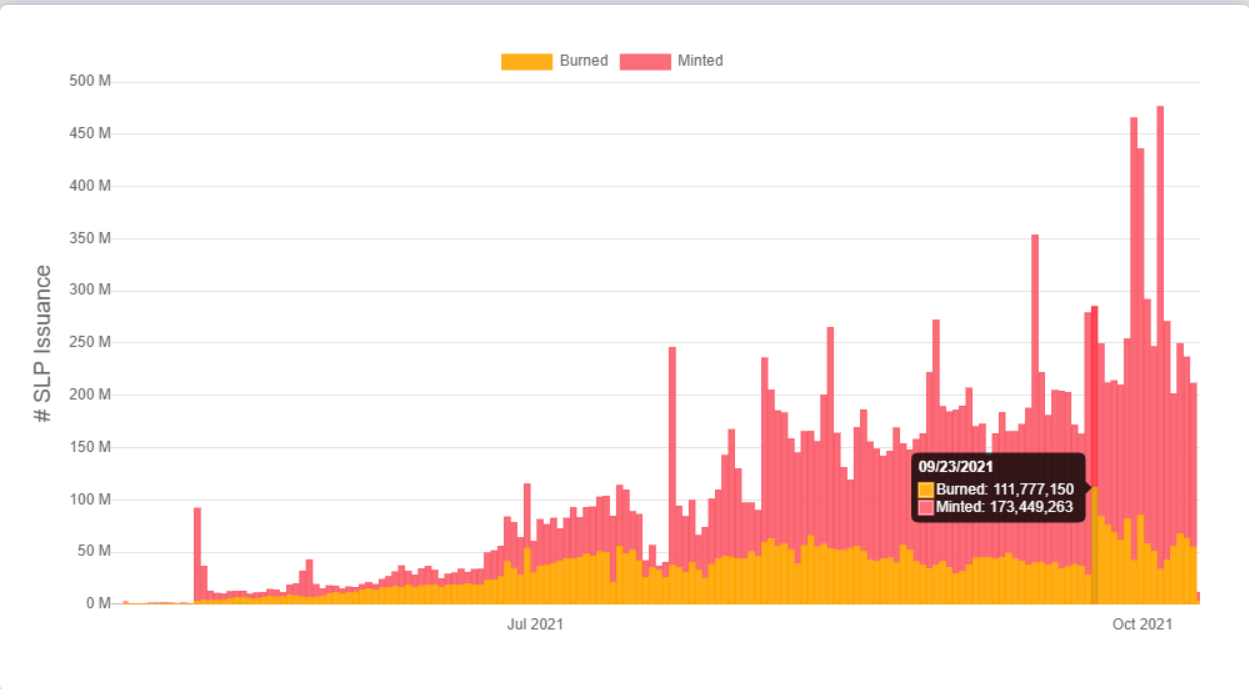This screenshot has width=1249, height=689.
Task: Click the 0 M y-axis tick label
Action: tap(97, 604)
